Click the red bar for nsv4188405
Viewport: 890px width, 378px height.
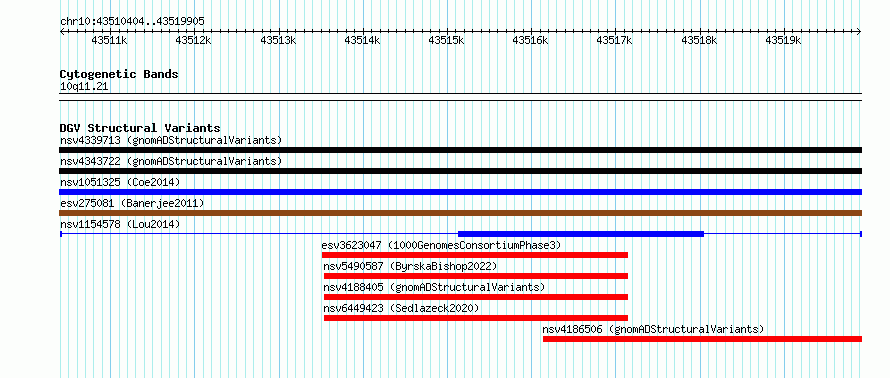476,297
